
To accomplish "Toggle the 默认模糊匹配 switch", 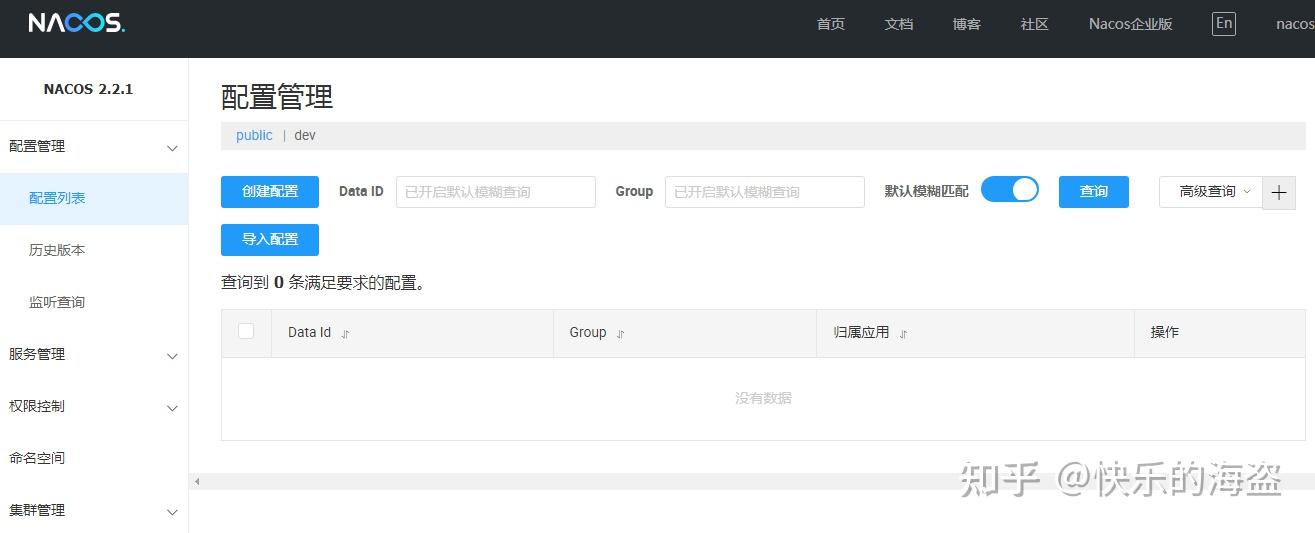I will click(x=1010, y=190).
